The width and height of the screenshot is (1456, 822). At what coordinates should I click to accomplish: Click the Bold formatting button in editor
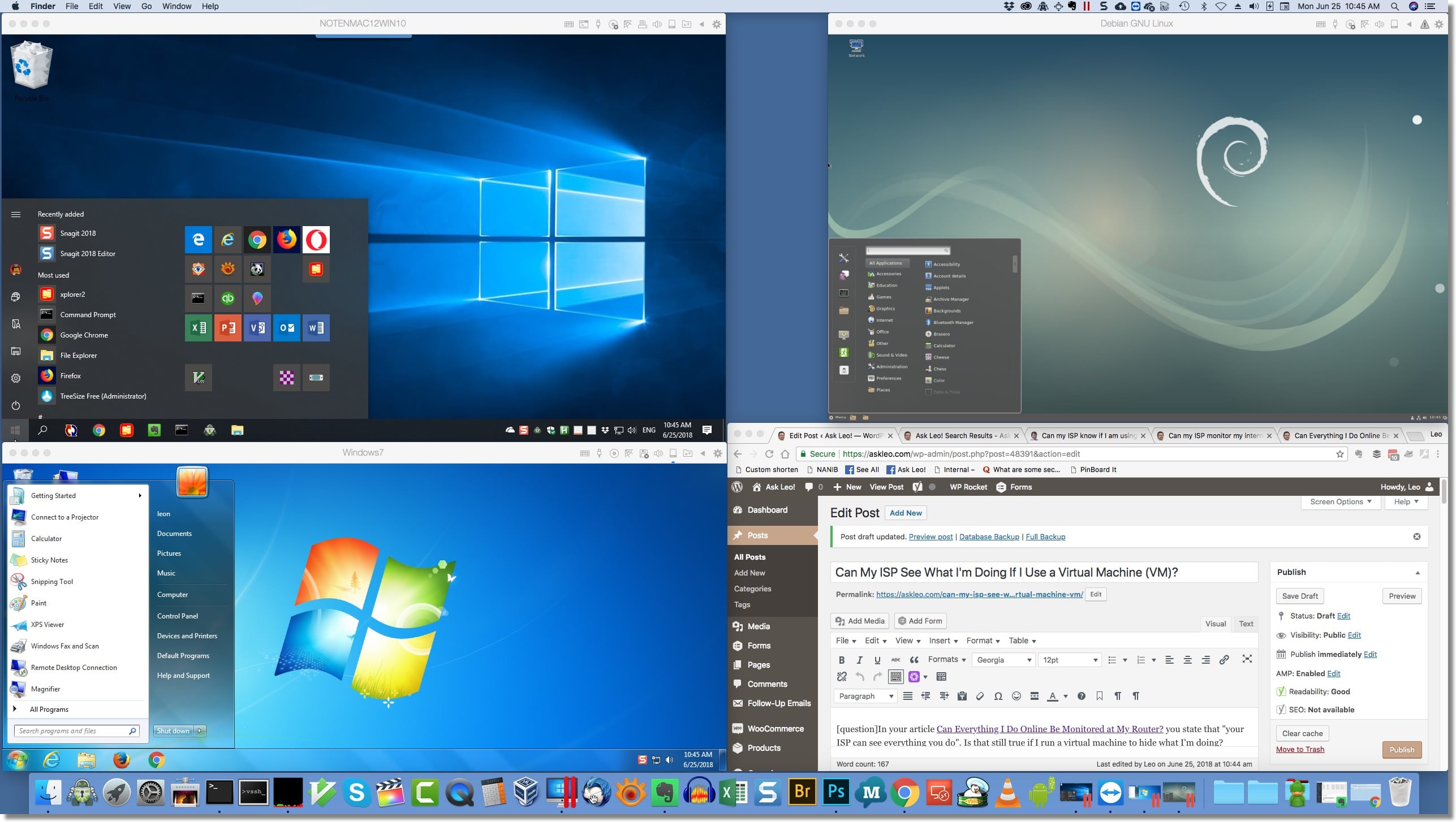coord(841,659)
